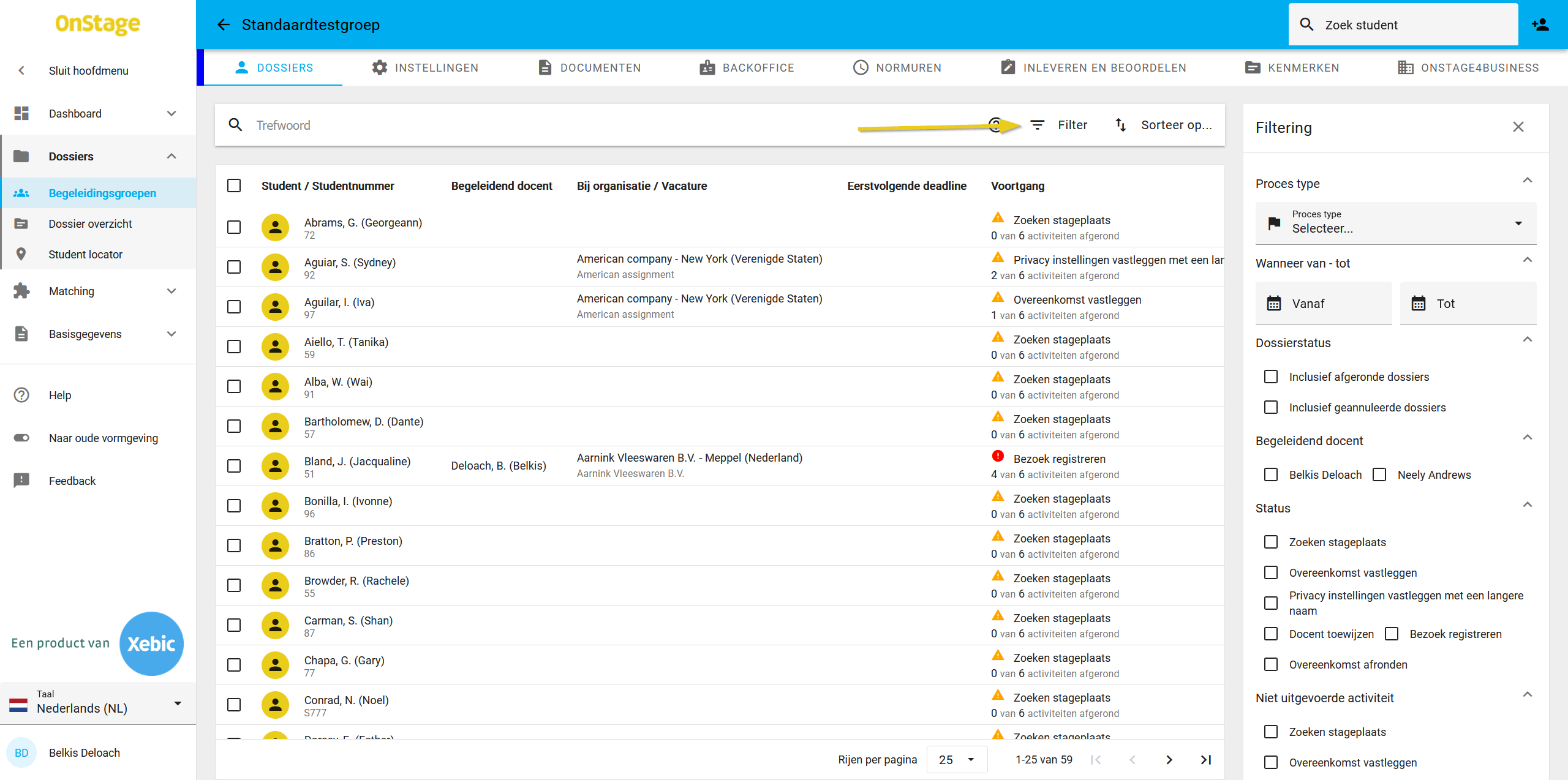The width and height of the screenshot is (1568, 780).
Task: Enable Inclusief geannuleerde dossiers
Action: click(1271, 407)
